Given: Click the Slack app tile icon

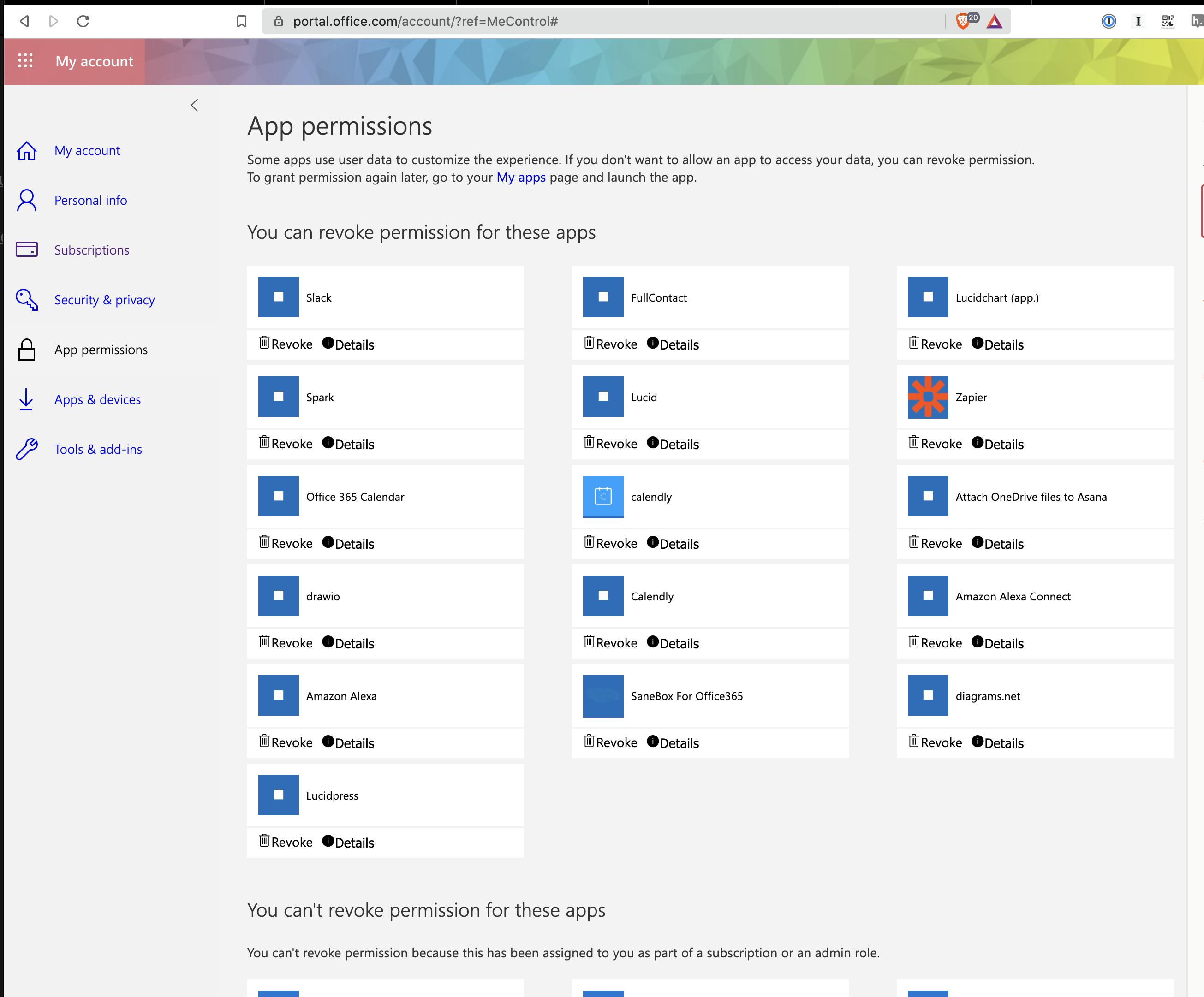Looking at the screenshot, I should [x=278, y=297].
